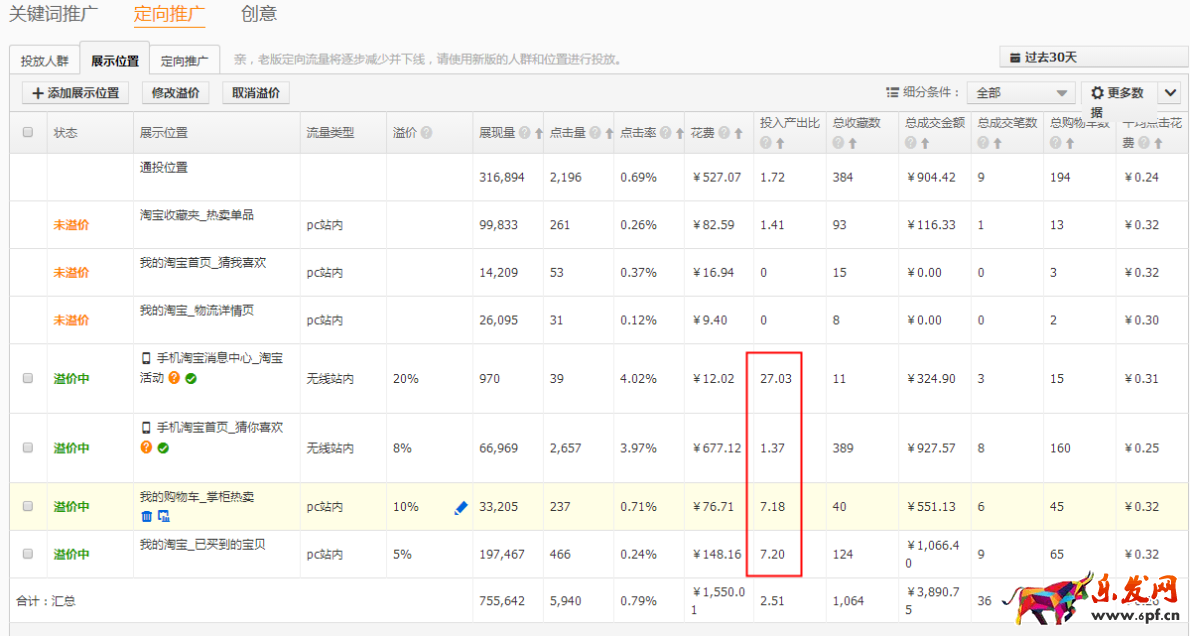Toggle the select-all checkbox in the table header
The image size is (1190, 636).
[x=28, y=132]
